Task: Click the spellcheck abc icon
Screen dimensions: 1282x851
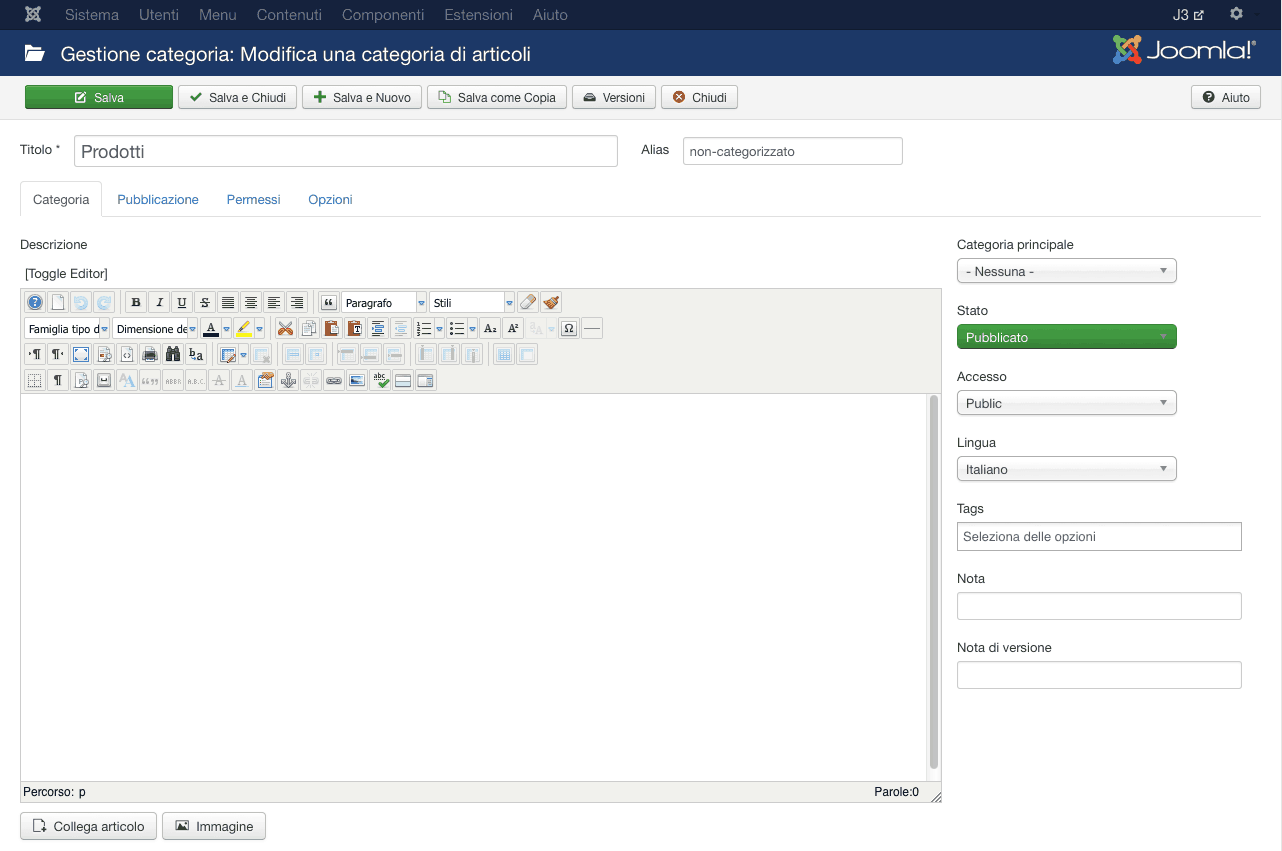Action: pyautogui.click(x=380, y=380)
